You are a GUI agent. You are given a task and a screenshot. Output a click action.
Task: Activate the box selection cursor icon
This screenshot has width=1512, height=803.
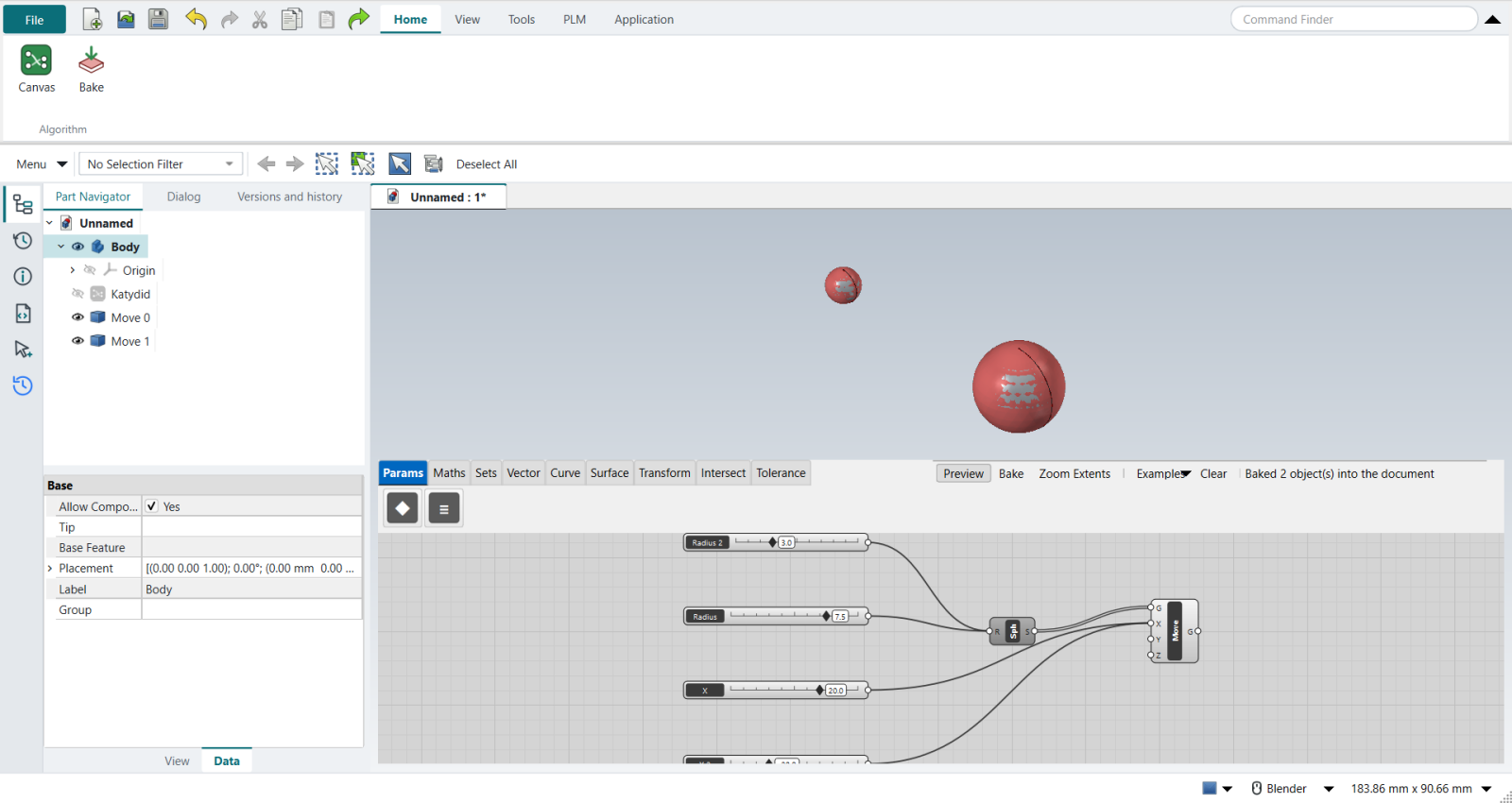pos(327,163)
